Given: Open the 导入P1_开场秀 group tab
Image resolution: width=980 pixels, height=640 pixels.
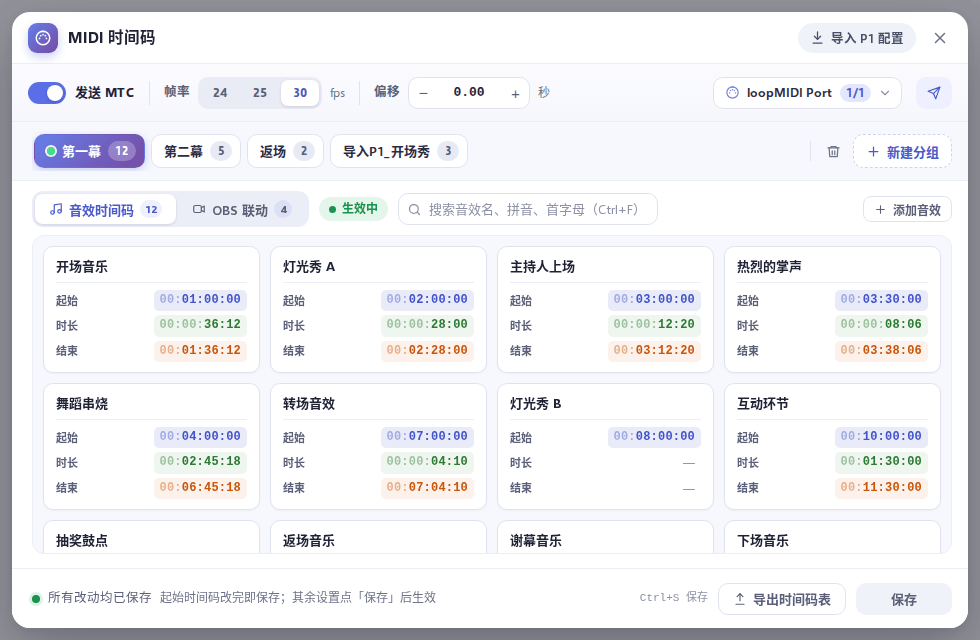Looking at the screenshot, I should pos(399,151).
